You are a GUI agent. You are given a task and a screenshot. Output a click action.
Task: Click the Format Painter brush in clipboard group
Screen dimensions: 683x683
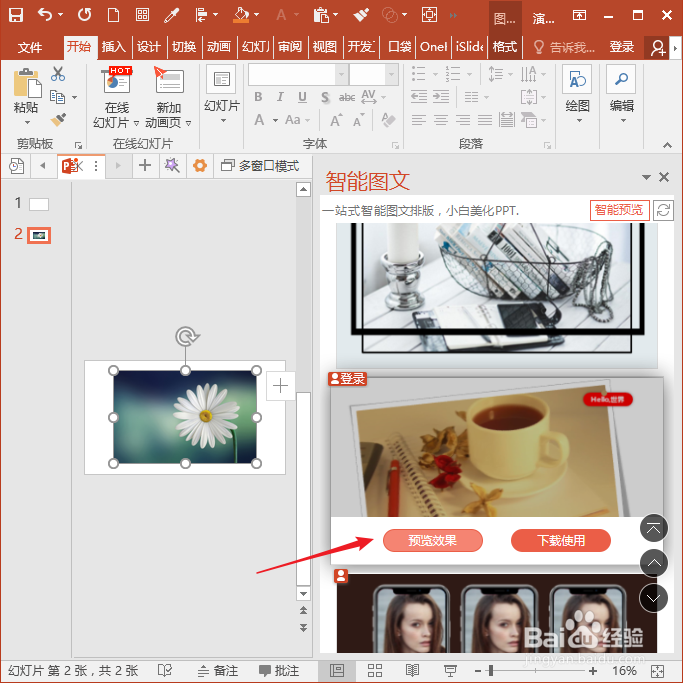tap(58, 119)
